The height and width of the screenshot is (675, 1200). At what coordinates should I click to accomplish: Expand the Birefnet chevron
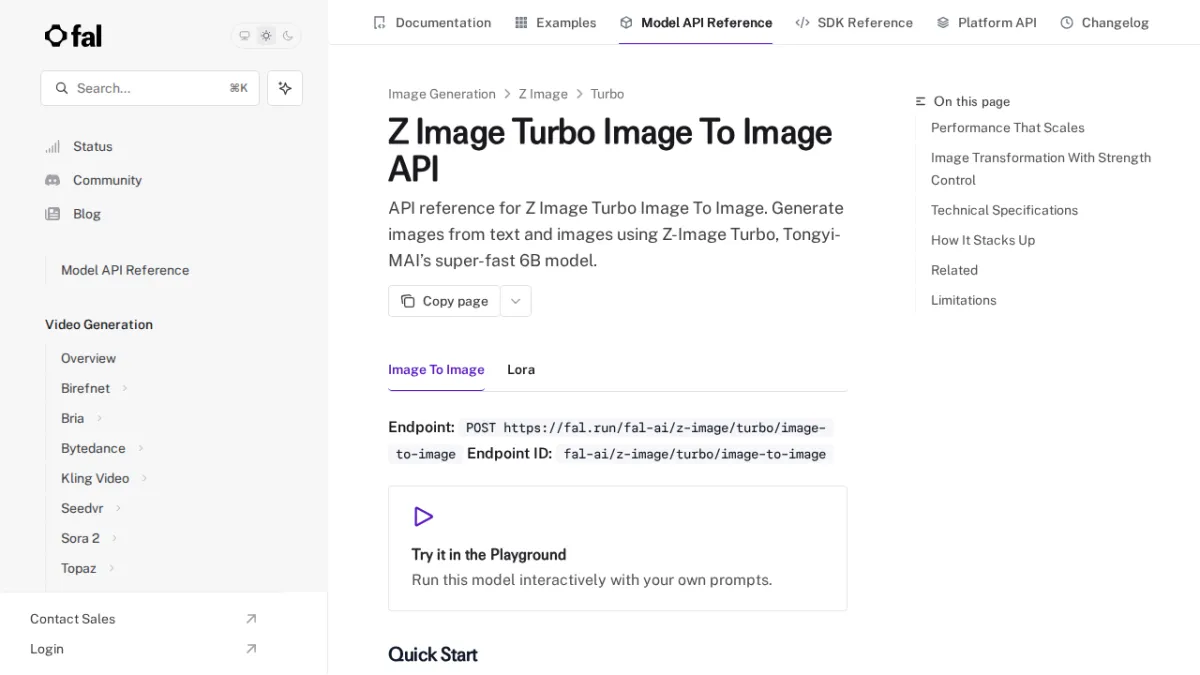coord(125,388)
